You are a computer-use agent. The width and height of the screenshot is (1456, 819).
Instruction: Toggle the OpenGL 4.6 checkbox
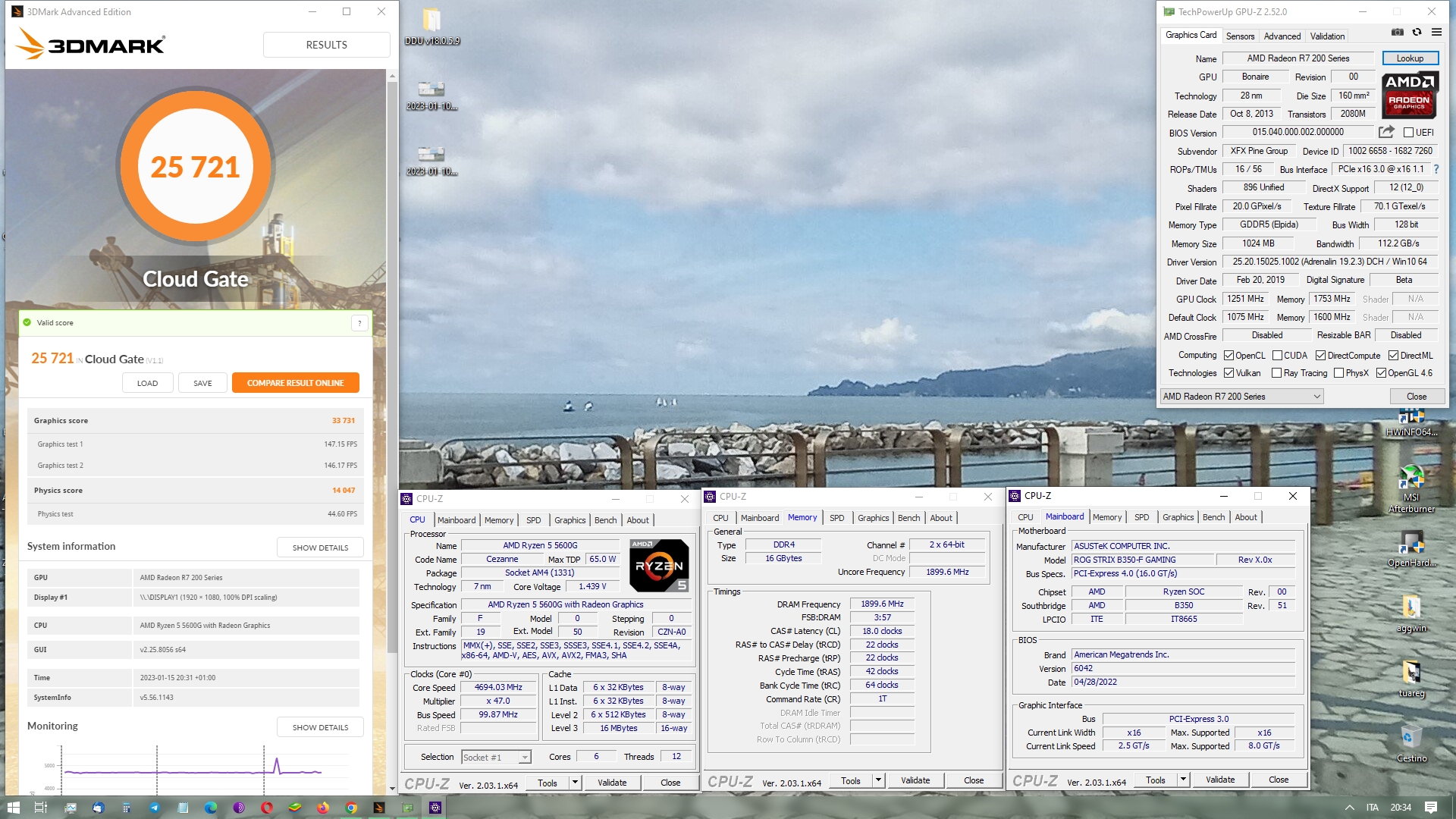click(x=1381, y=373)
